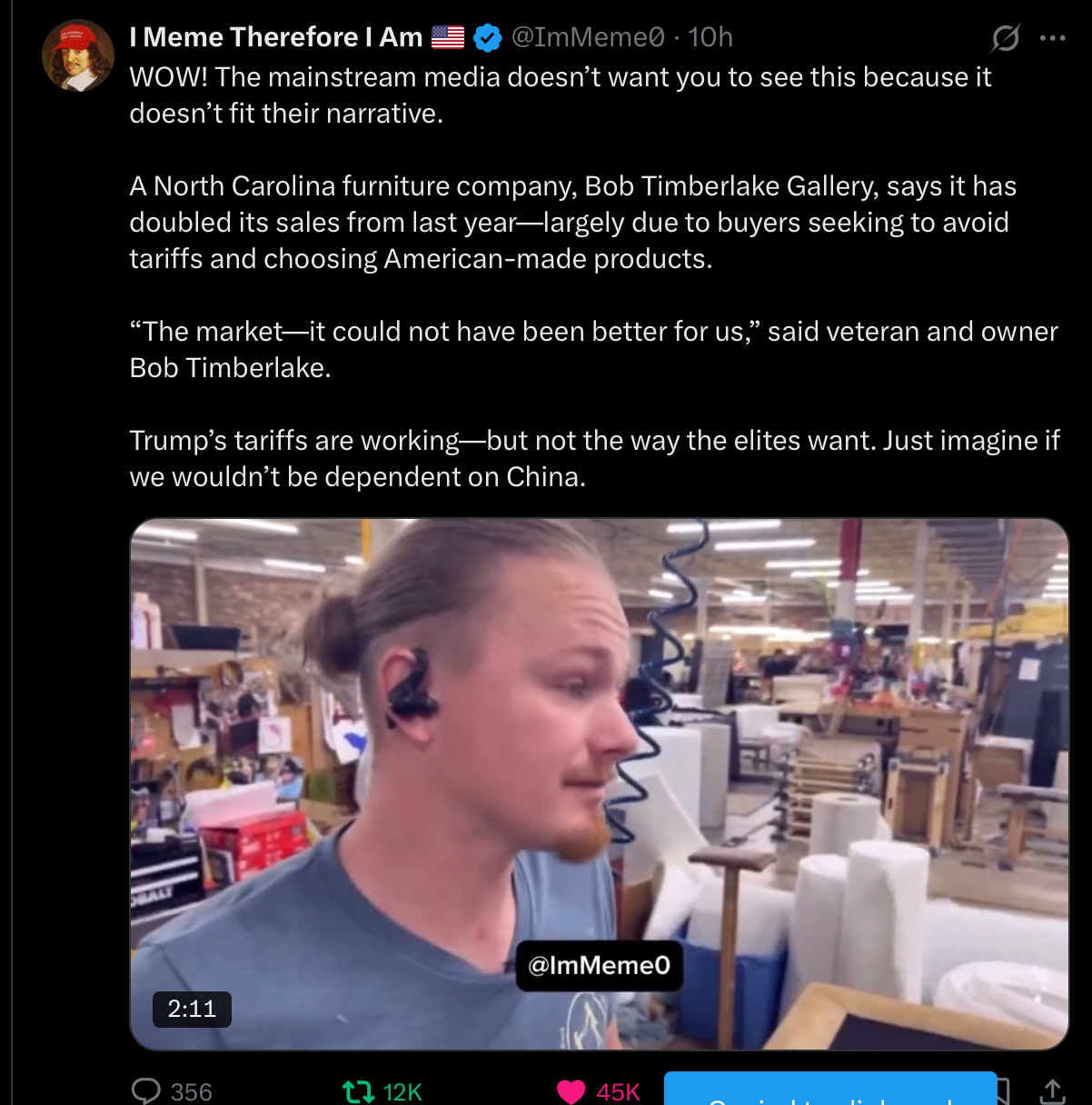Open Grok explain icon beside three dots
Image resolution: width=1092 pixels, height=1105 pixels.
click(1005, 37)
